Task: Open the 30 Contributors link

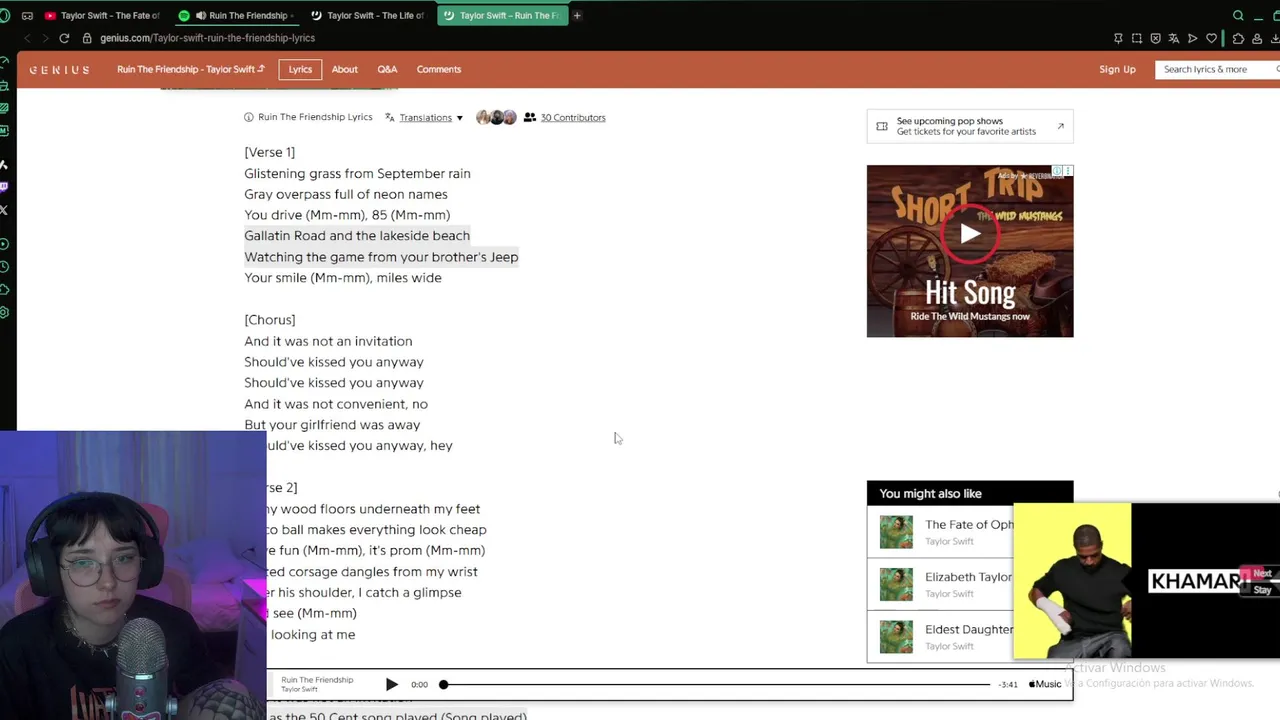Action: click(x=573, y=117)
